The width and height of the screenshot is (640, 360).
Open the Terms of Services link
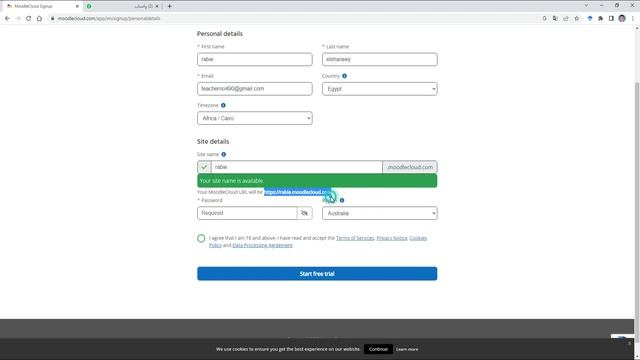pos(355,238)
